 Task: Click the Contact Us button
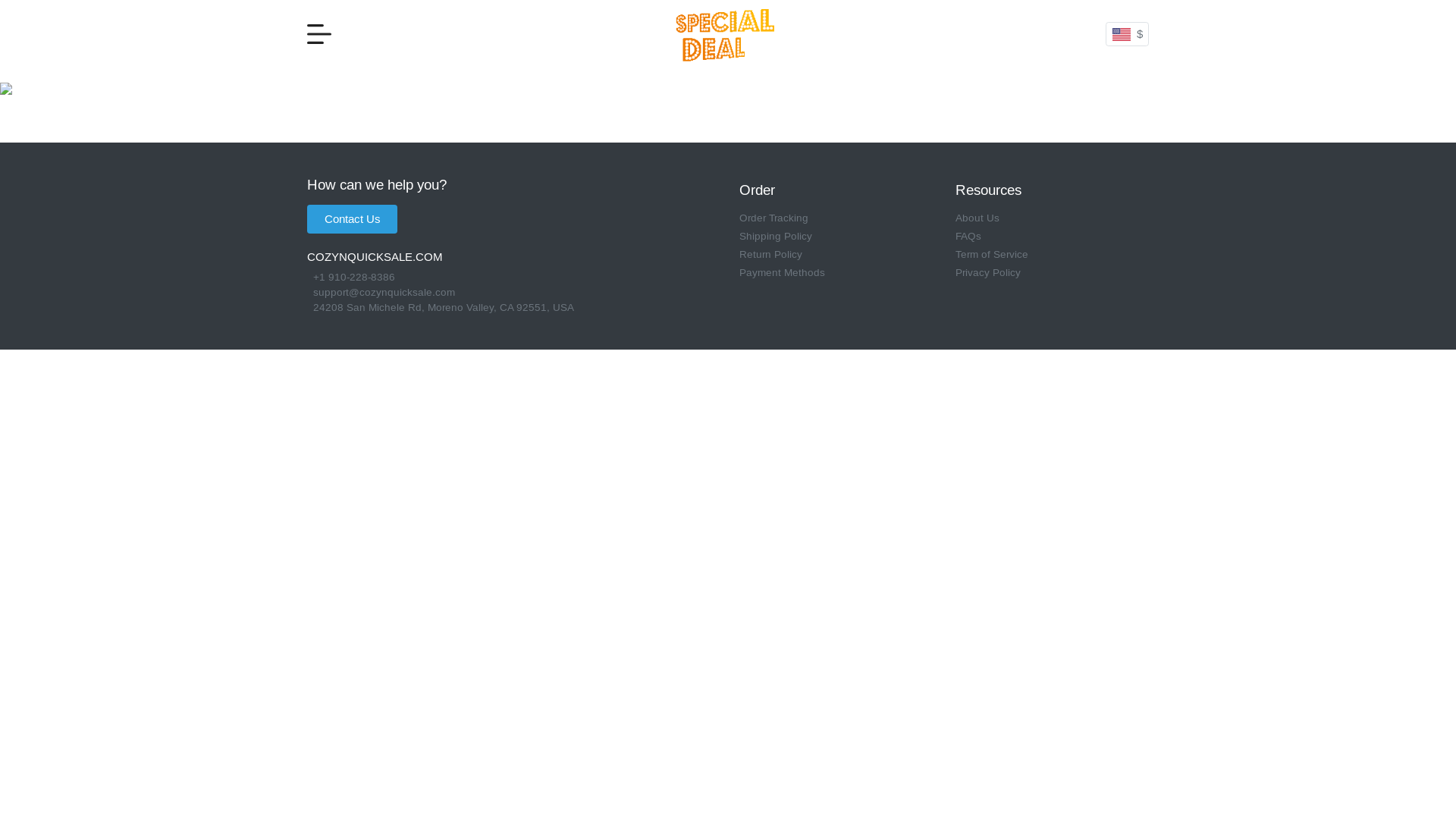[352, 219]
